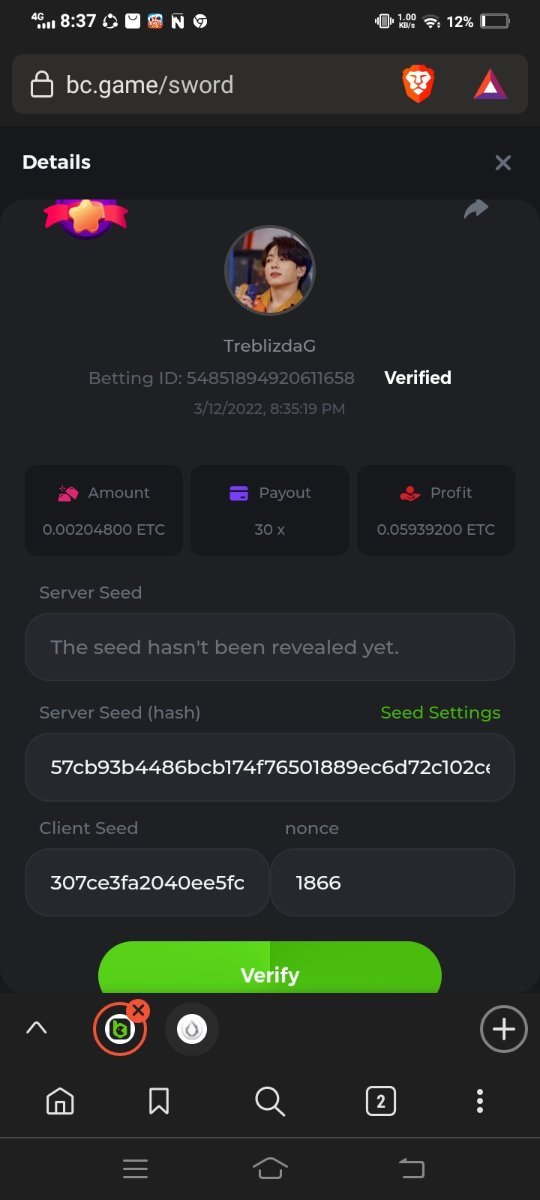Open the Brave Rewards triangle icon
The height and width of the screenshot is (1200, 540).
click(490, 85)
